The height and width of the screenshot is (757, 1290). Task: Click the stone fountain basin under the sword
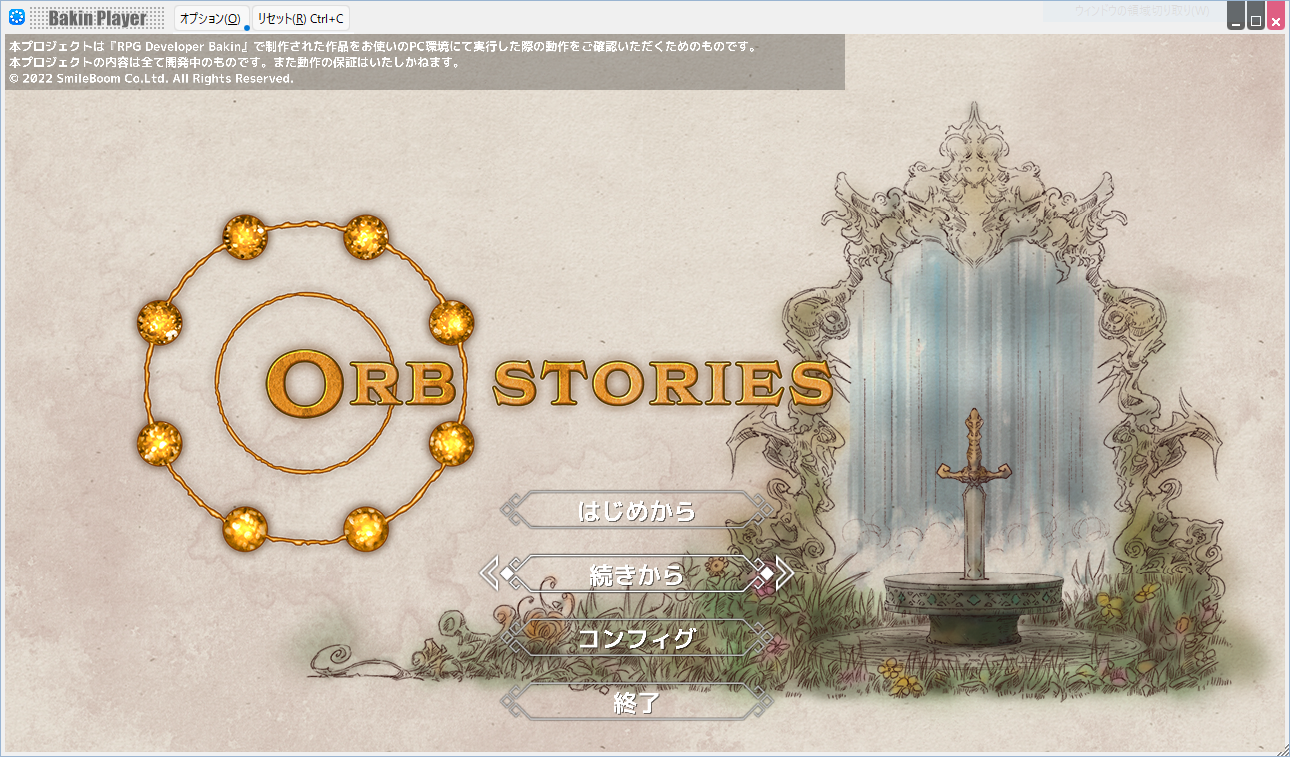[x=973, y=601]
